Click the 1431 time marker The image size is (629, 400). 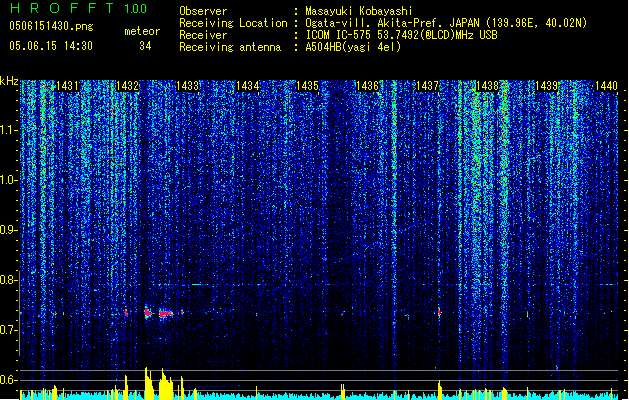67,86
